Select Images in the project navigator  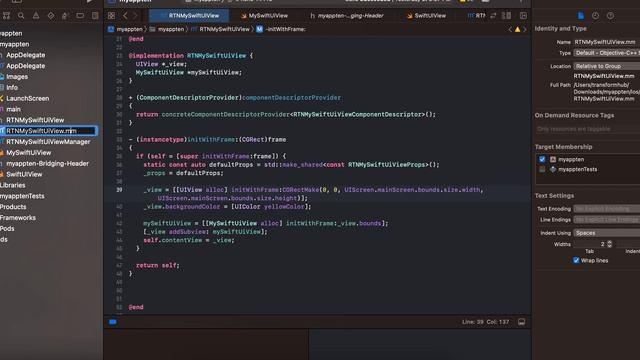(17, 77)
